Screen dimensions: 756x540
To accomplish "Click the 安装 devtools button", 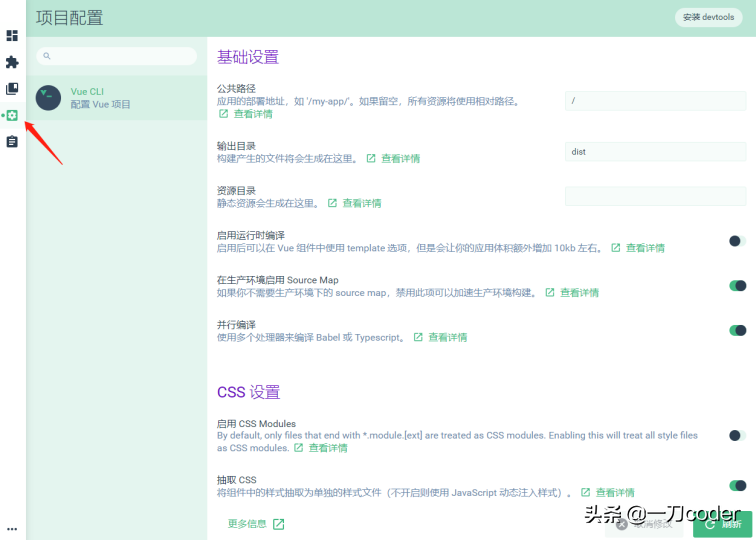I will coord(708,17).
